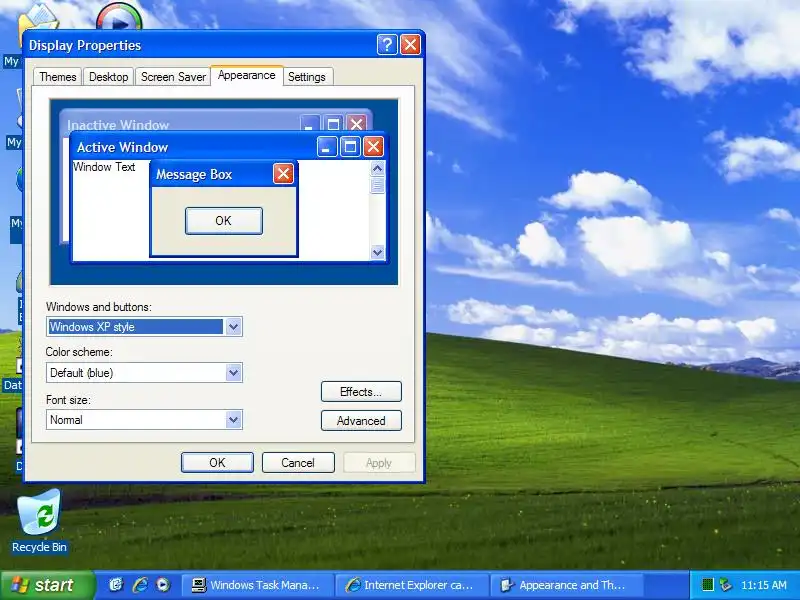
Task: Click the Windows XP style selected value
Action: (x=136, y=327)
